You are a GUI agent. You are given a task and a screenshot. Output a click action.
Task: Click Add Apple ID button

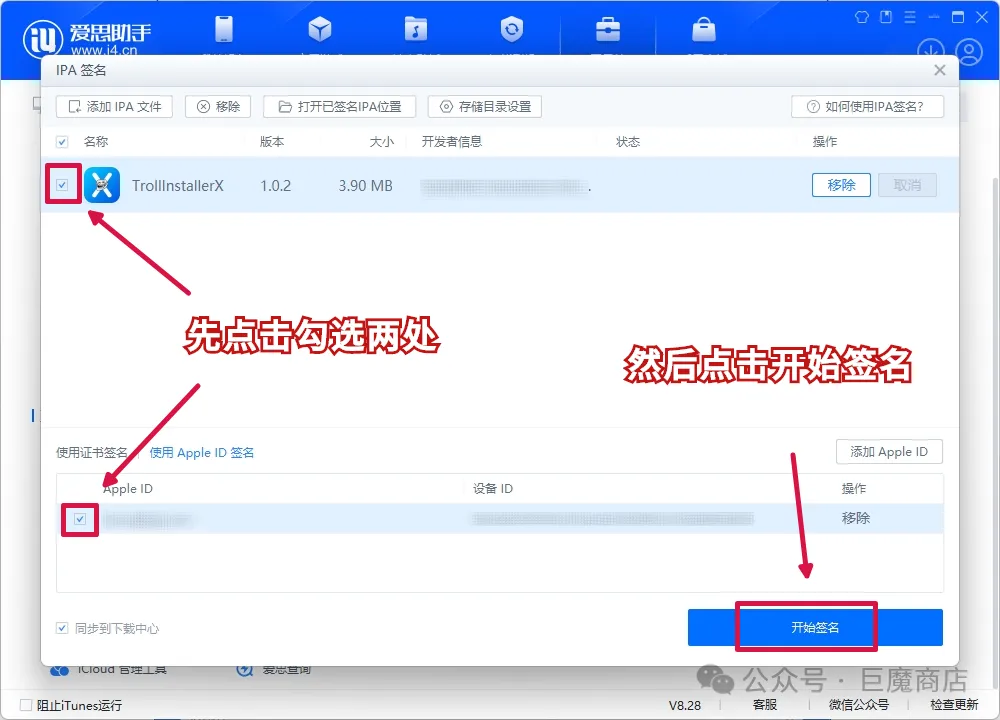[x=889, y=452]
